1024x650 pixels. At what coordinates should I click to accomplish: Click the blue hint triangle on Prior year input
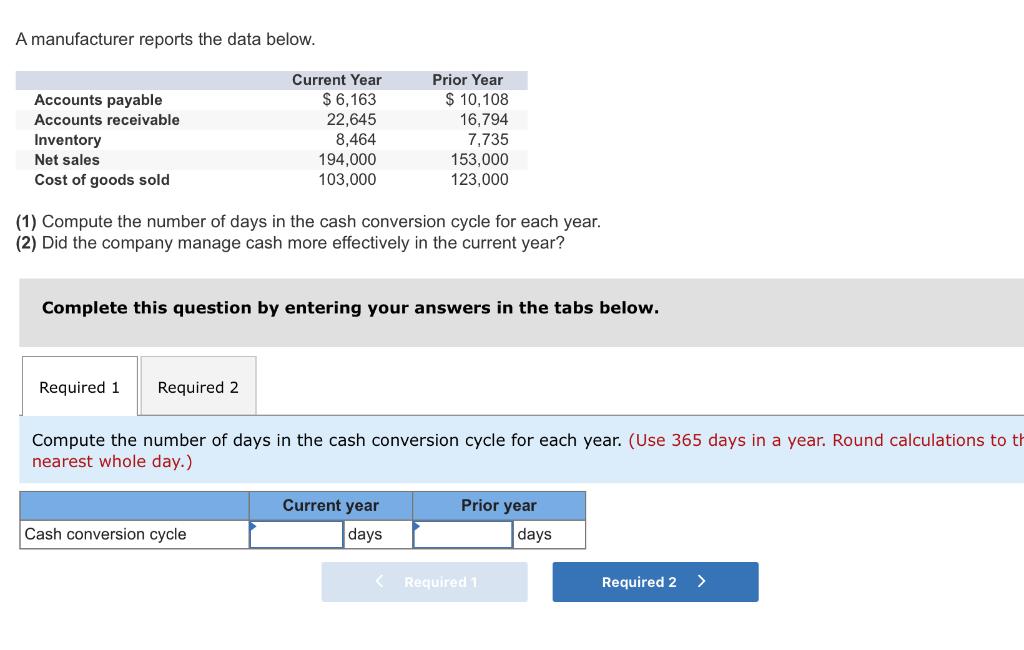[x=419, y=526]
